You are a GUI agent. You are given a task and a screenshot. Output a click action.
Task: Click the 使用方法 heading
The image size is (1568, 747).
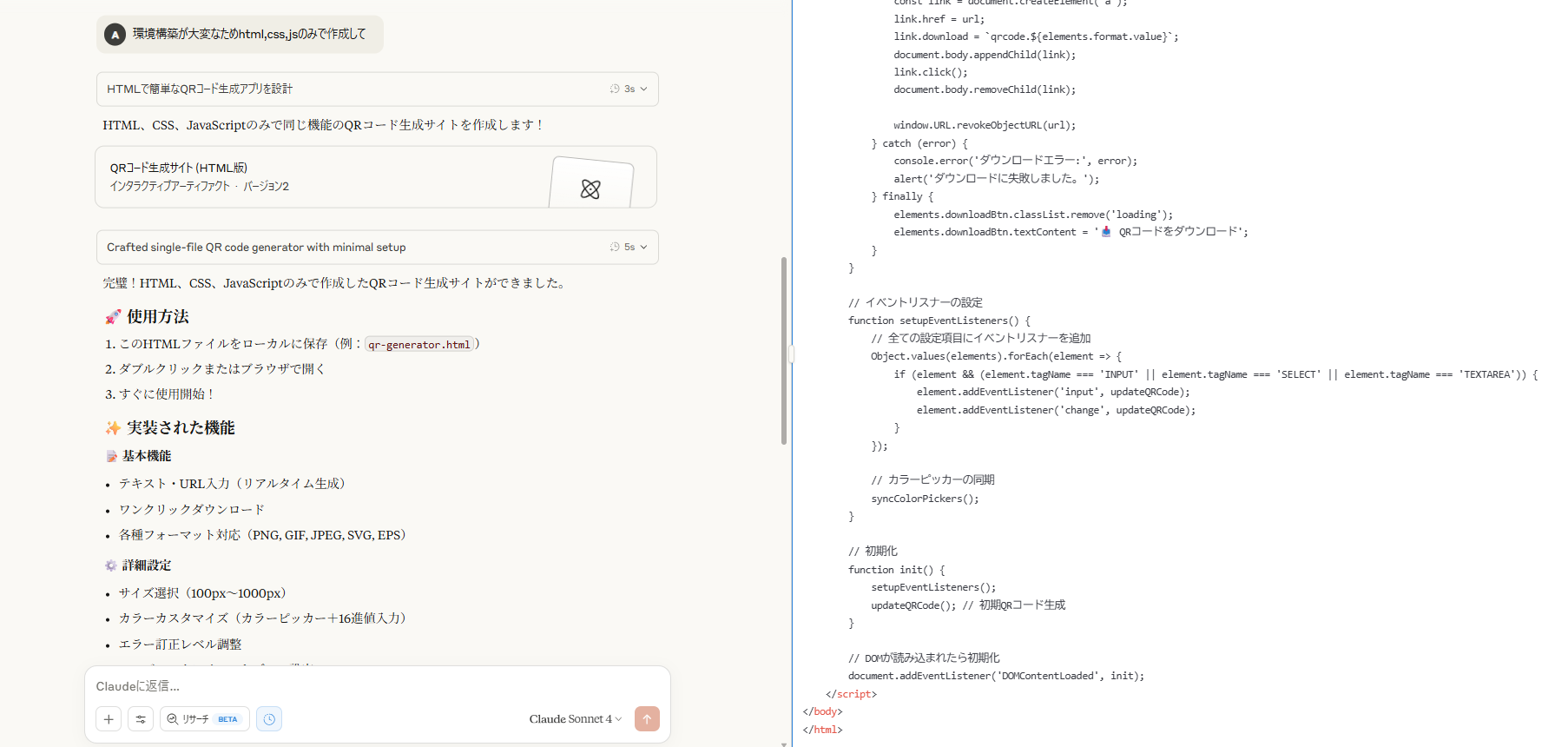point(158,317)
